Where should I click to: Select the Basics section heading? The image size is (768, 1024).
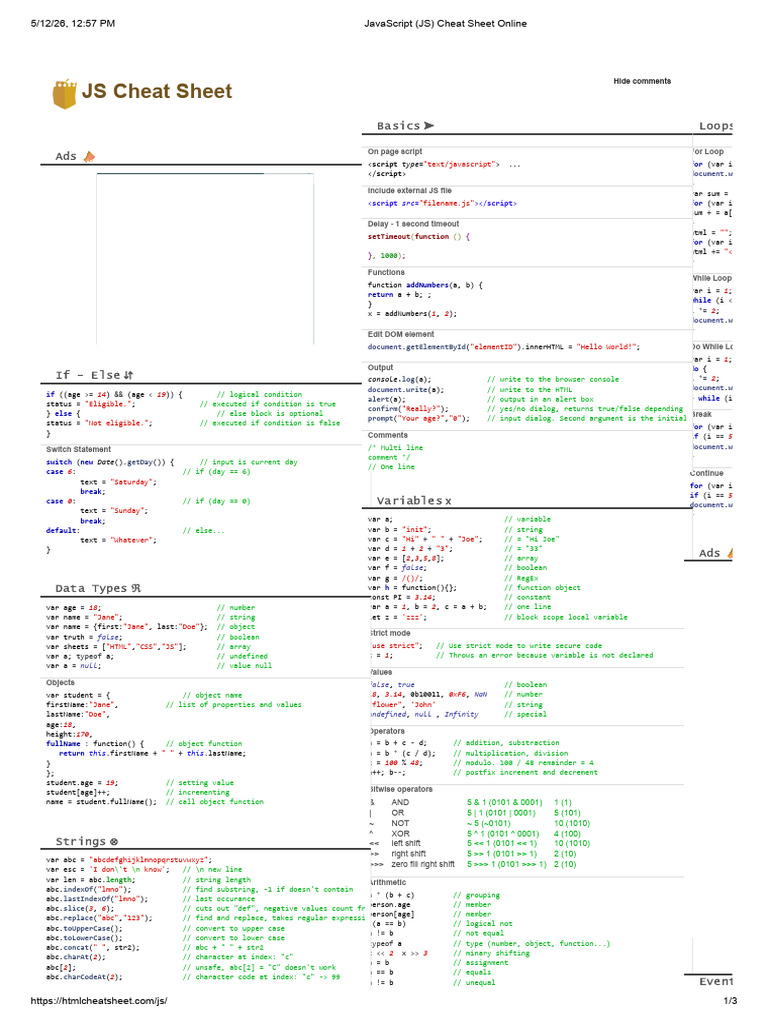coord(398,125)
